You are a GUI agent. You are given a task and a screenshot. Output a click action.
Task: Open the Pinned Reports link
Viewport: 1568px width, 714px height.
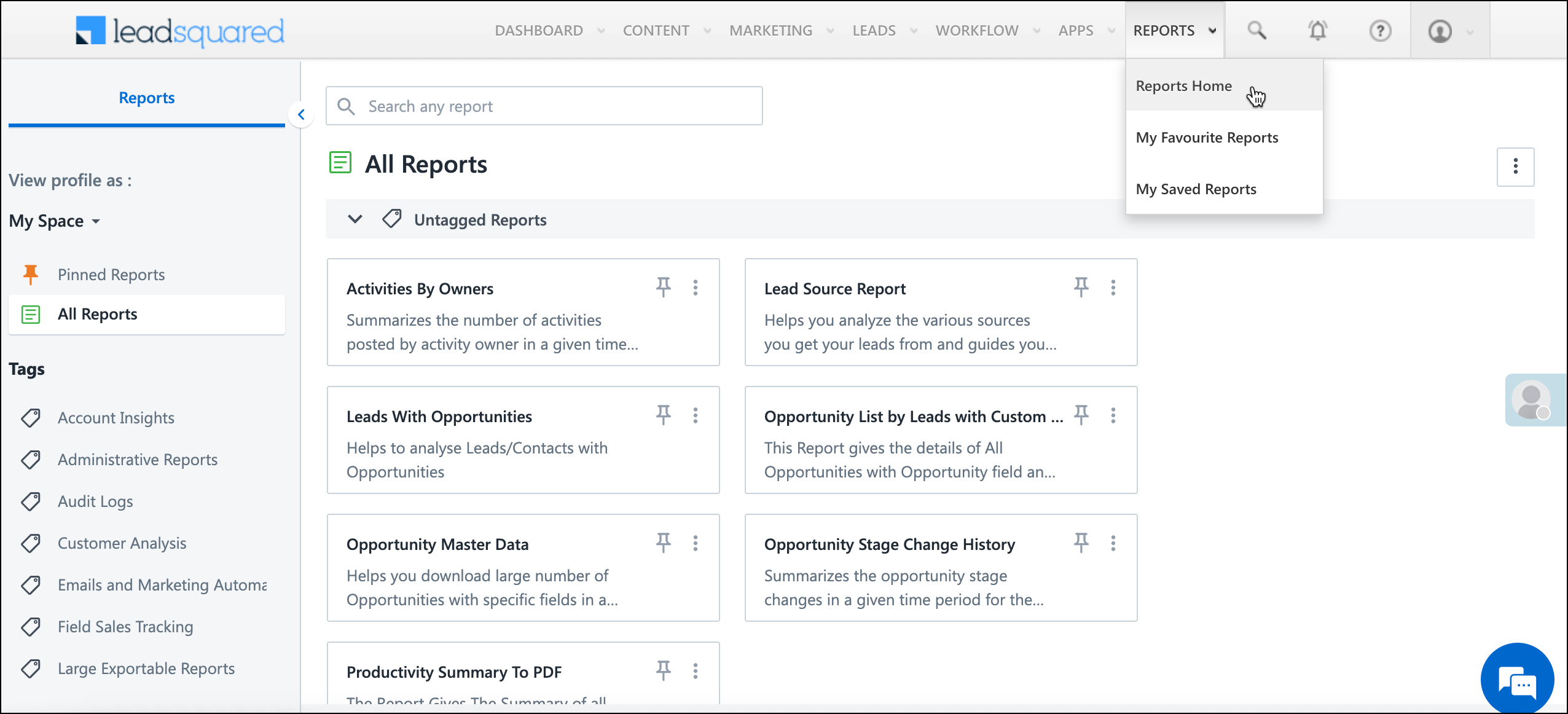(111, 275)
